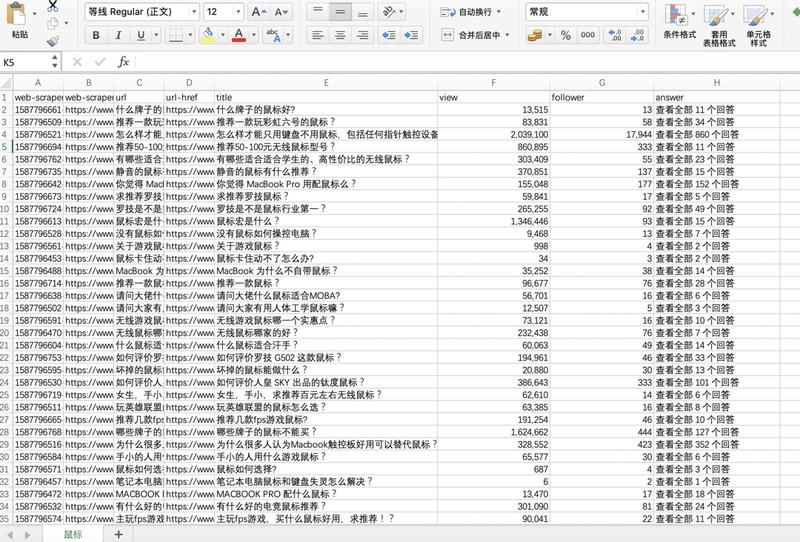Increase the font size with large A
This screenshot has height=542, width=800.
coord(259,12)
